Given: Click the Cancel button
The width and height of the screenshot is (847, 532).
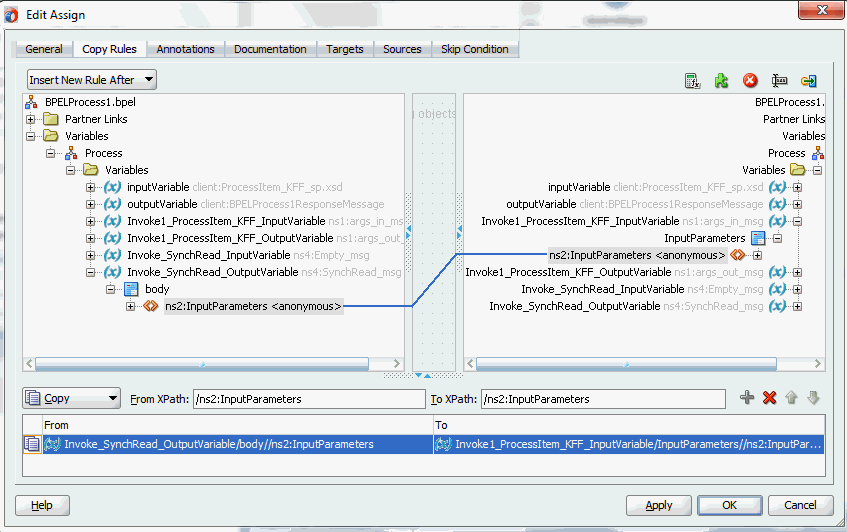Looking at the screenshot, I should 800,505.
